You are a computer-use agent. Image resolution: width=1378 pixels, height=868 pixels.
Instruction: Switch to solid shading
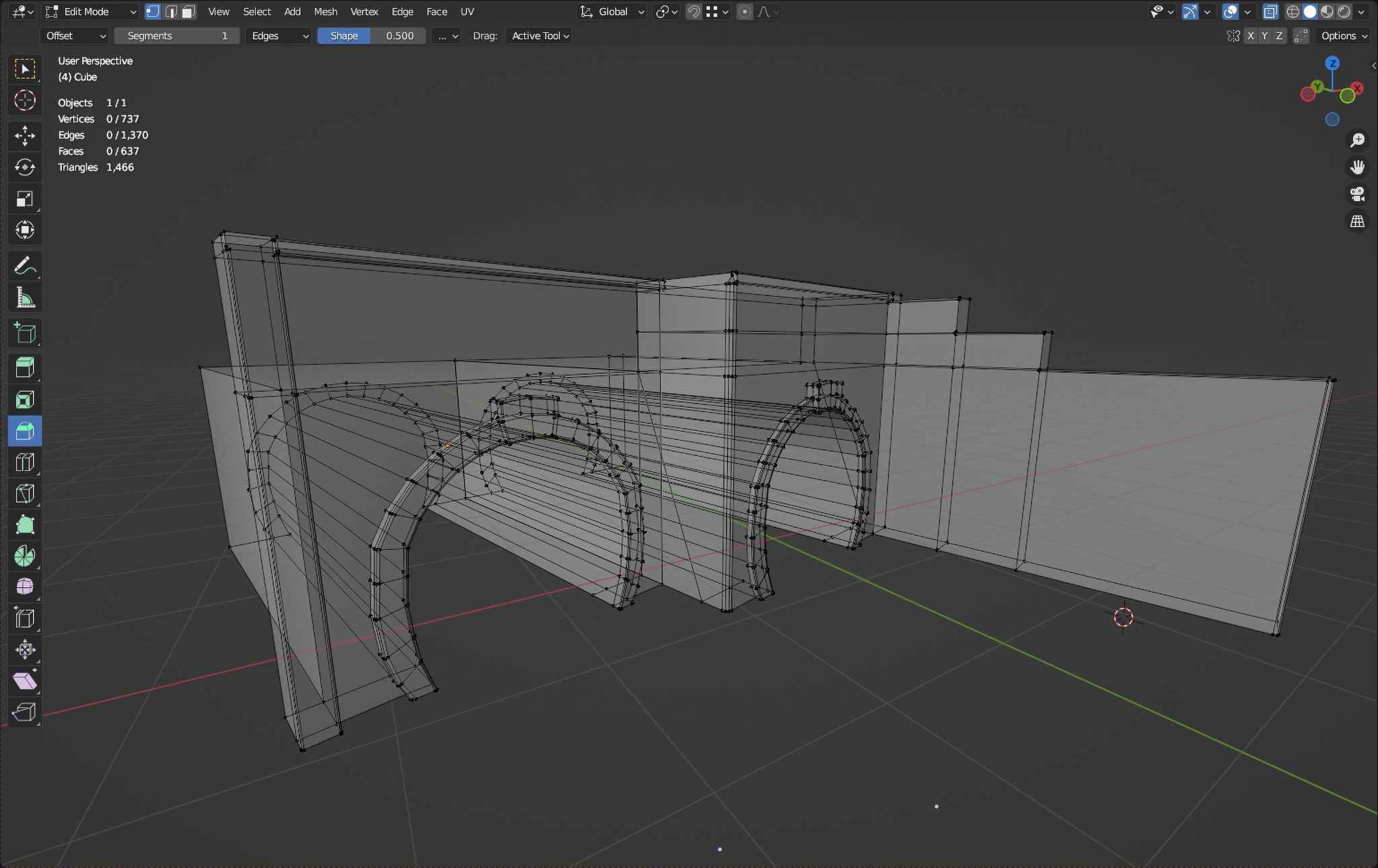(x=1309, y=11)
